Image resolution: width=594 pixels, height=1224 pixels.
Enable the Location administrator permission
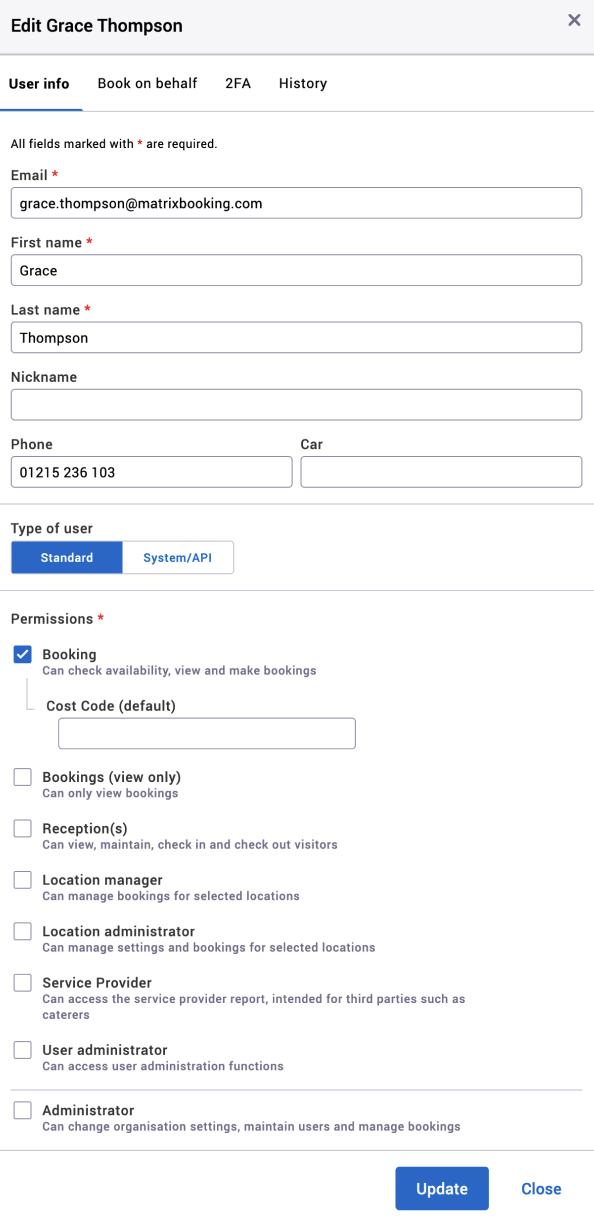pos(22,931)
